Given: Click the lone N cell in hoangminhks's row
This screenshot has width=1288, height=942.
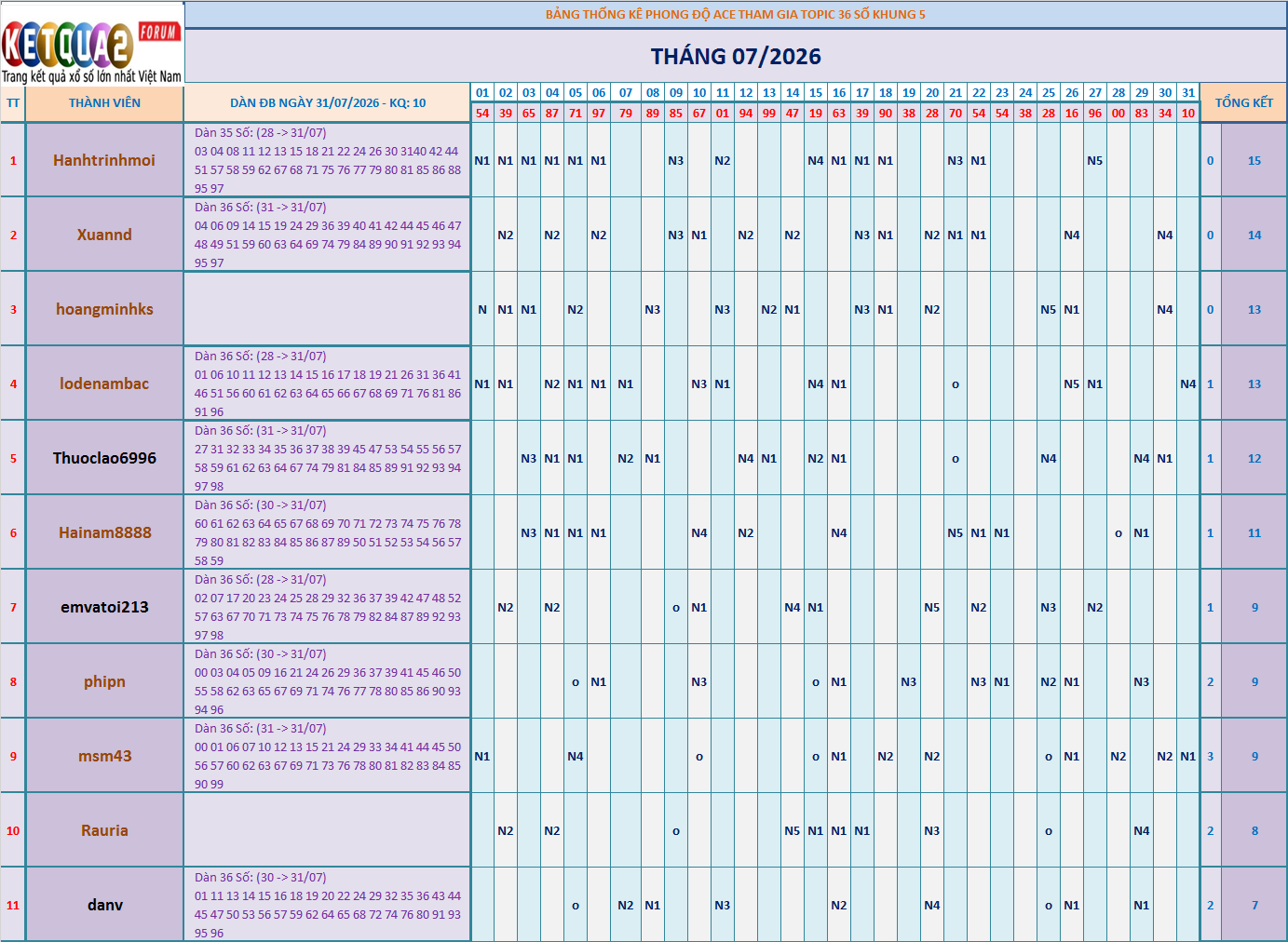Looking at the screenshot, I should click(482, 309).
